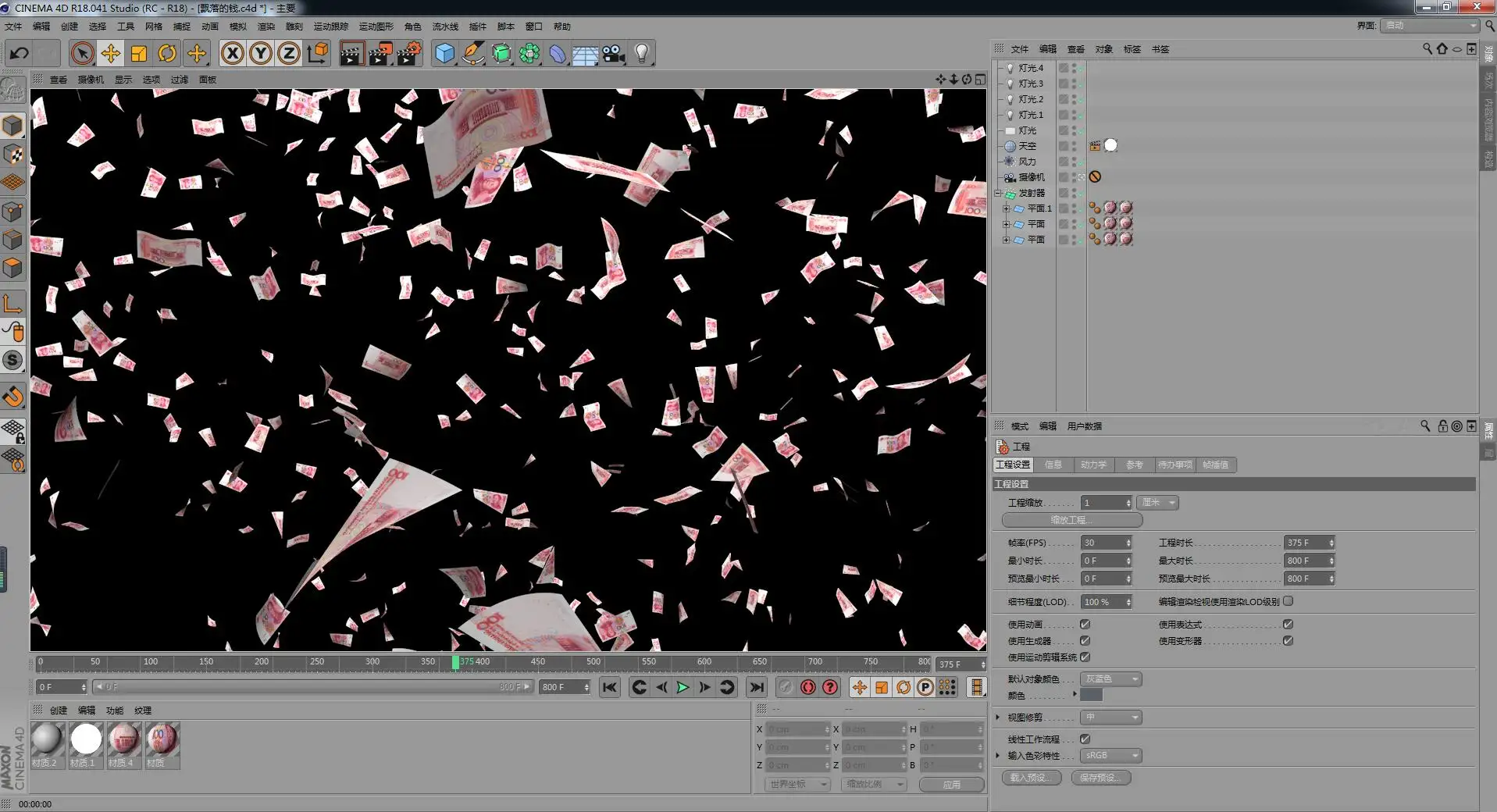
Task: Select the white 材质.1 material thumbnail
Action: 86,739
